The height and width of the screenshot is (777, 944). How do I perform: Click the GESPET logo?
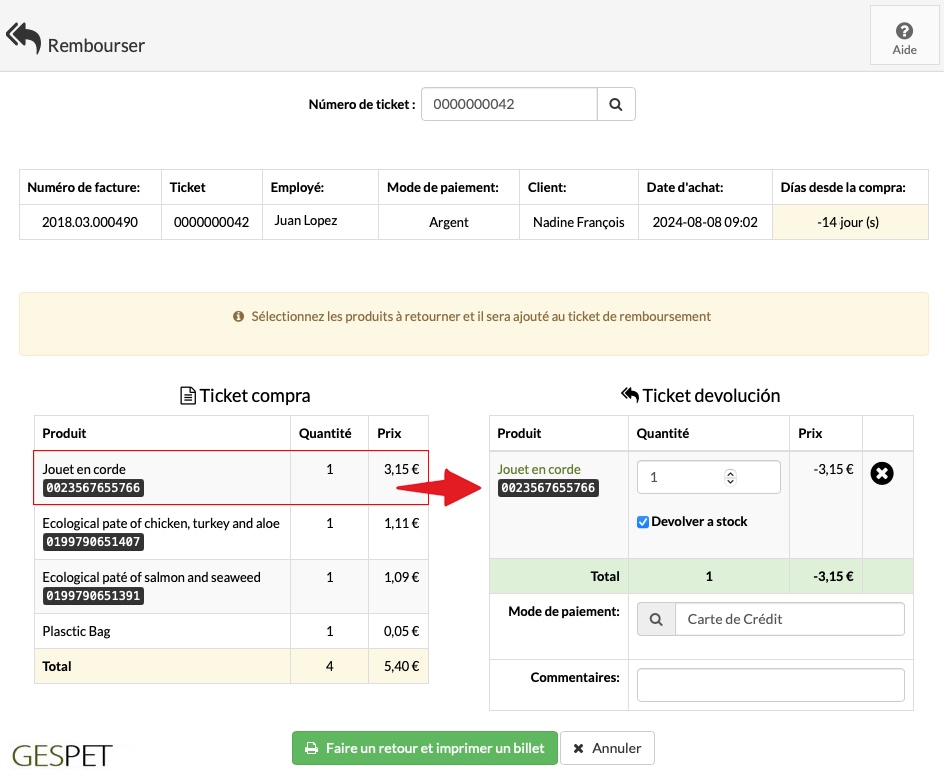(x=62, y=755)
